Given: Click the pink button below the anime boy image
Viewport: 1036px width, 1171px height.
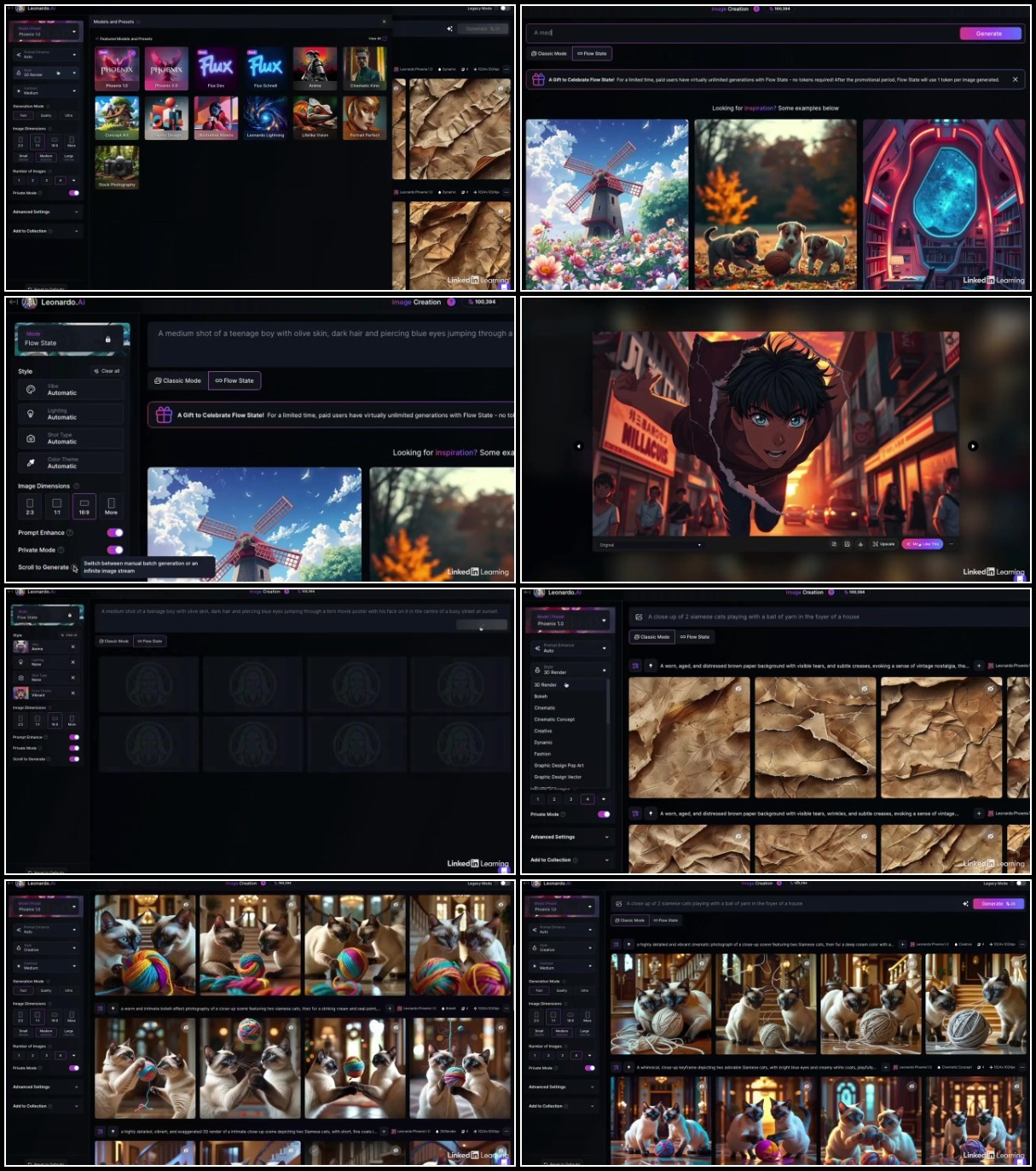Looking at the screenshot, I should [922, 544].
